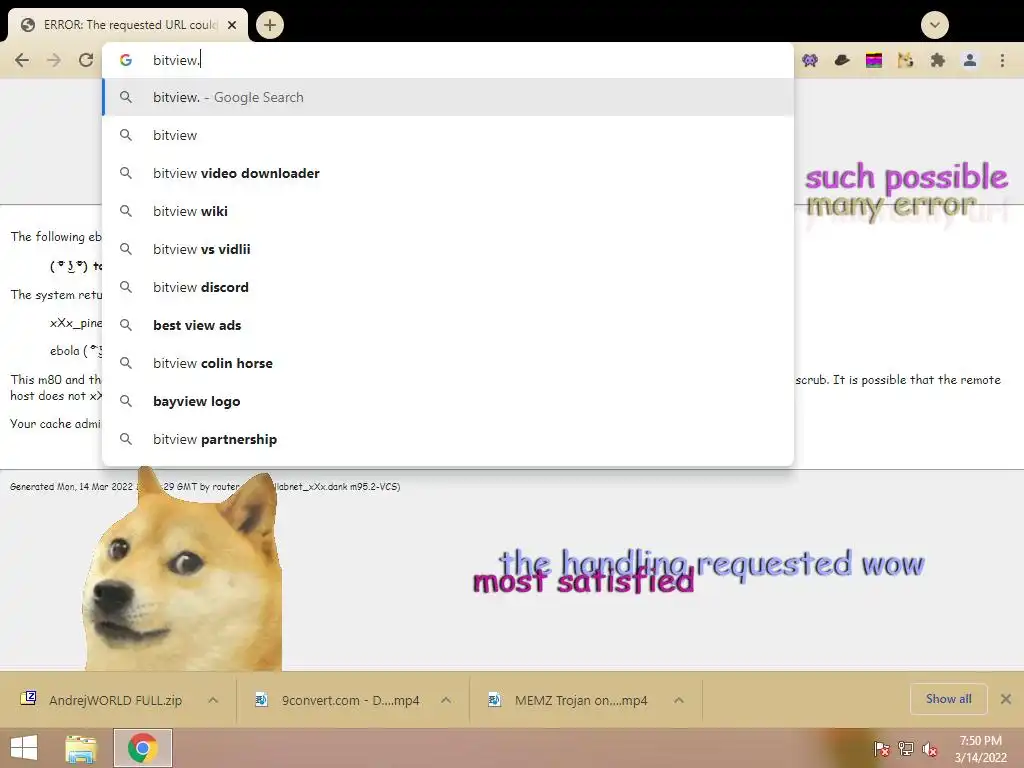Open a new tab with plus button
This screenshot has height=768, width=1024.
(x=270, y=25)
